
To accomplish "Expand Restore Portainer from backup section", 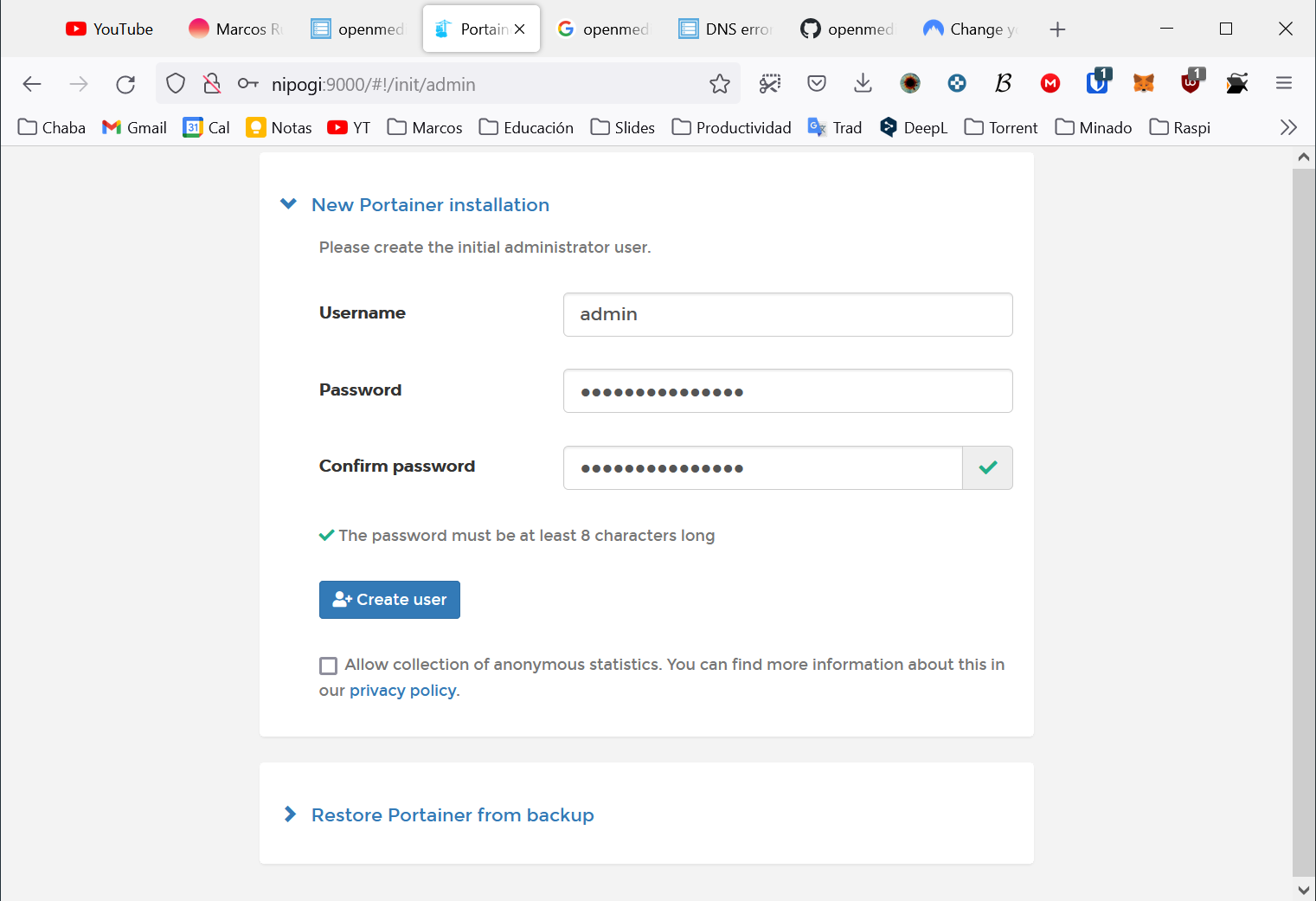I will (x=291, y=815).
